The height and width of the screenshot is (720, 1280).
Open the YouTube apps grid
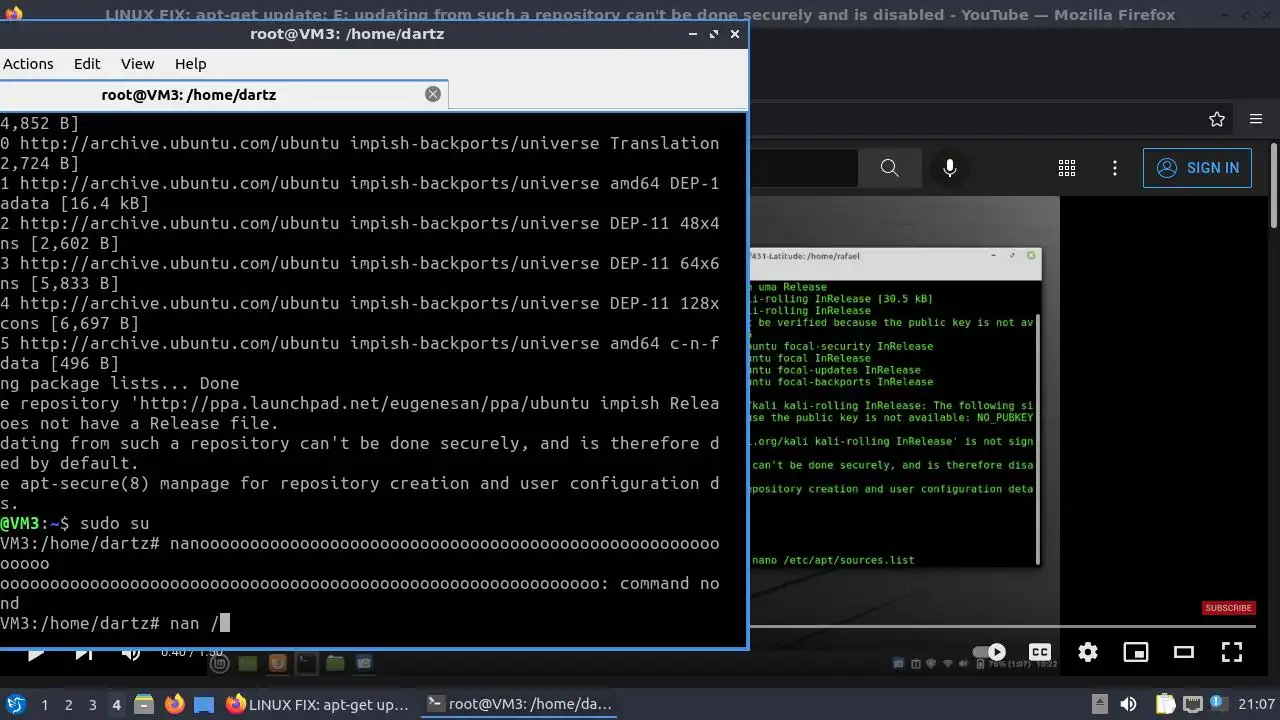(x=1067, y=168)
